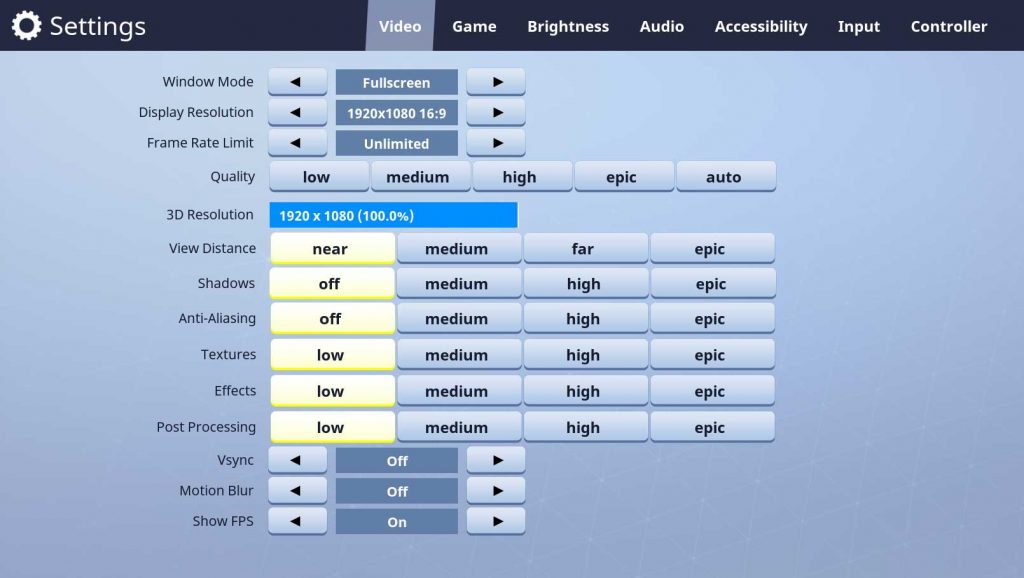Click the Fullscreen window mode value
This screenshot has width=1024, height=578.
pyautogui.click(x=396, y=82)
